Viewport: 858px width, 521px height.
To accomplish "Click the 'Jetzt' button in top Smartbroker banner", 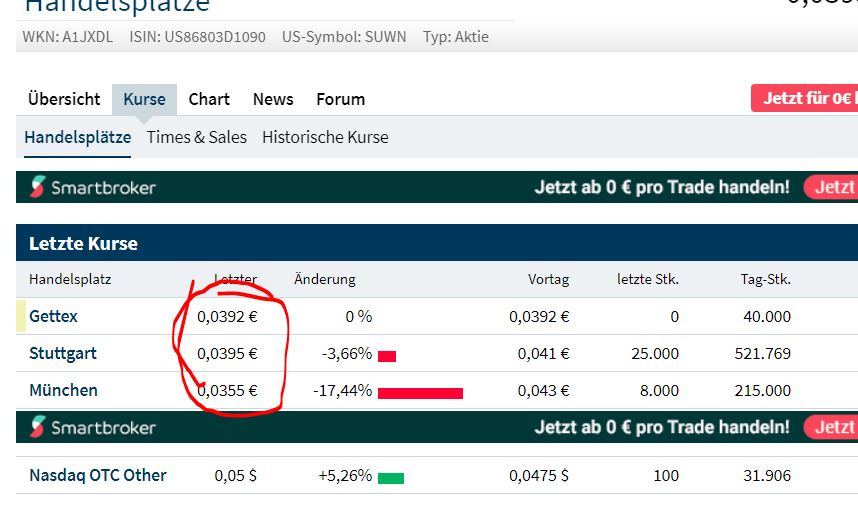I will tap(833, 187).
